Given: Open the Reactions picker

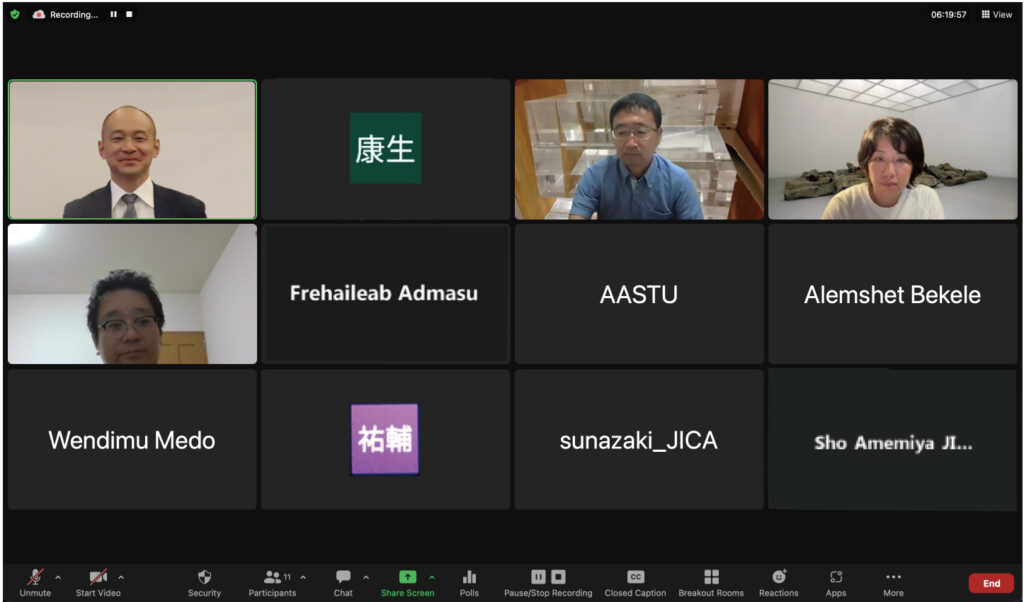Looking at the screenshot, I should pyautogui.click(x=779, y=578).
